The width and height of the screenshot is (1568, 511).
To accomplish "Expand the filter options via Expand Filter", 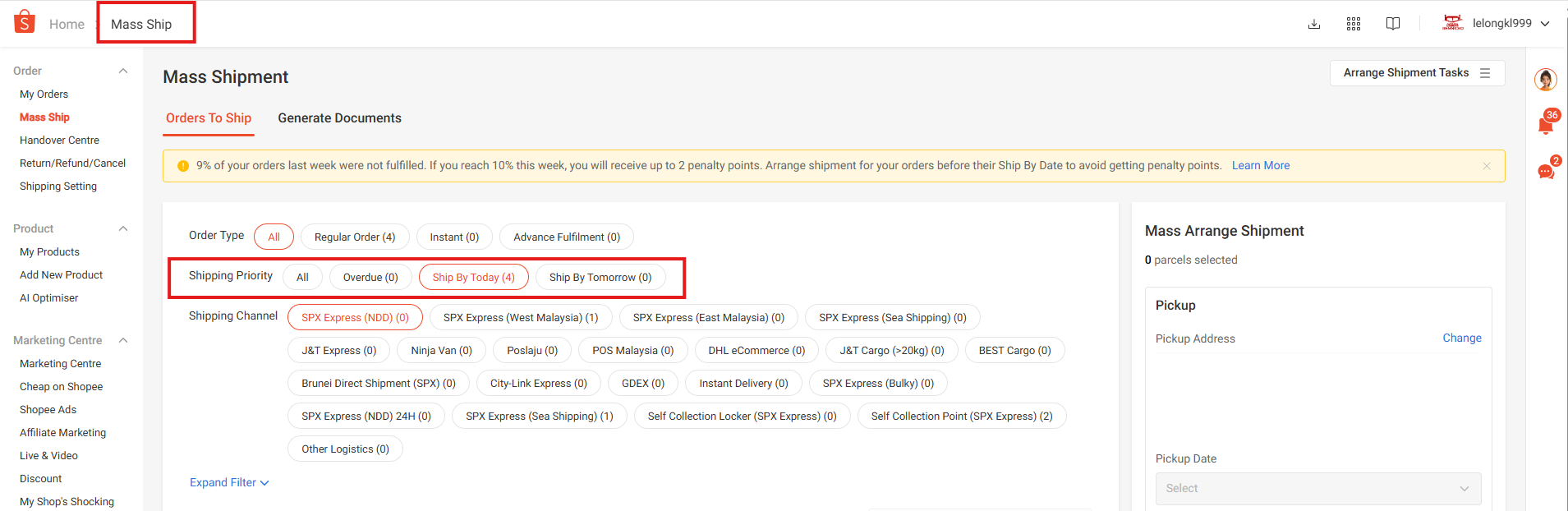I will (229, 482).
